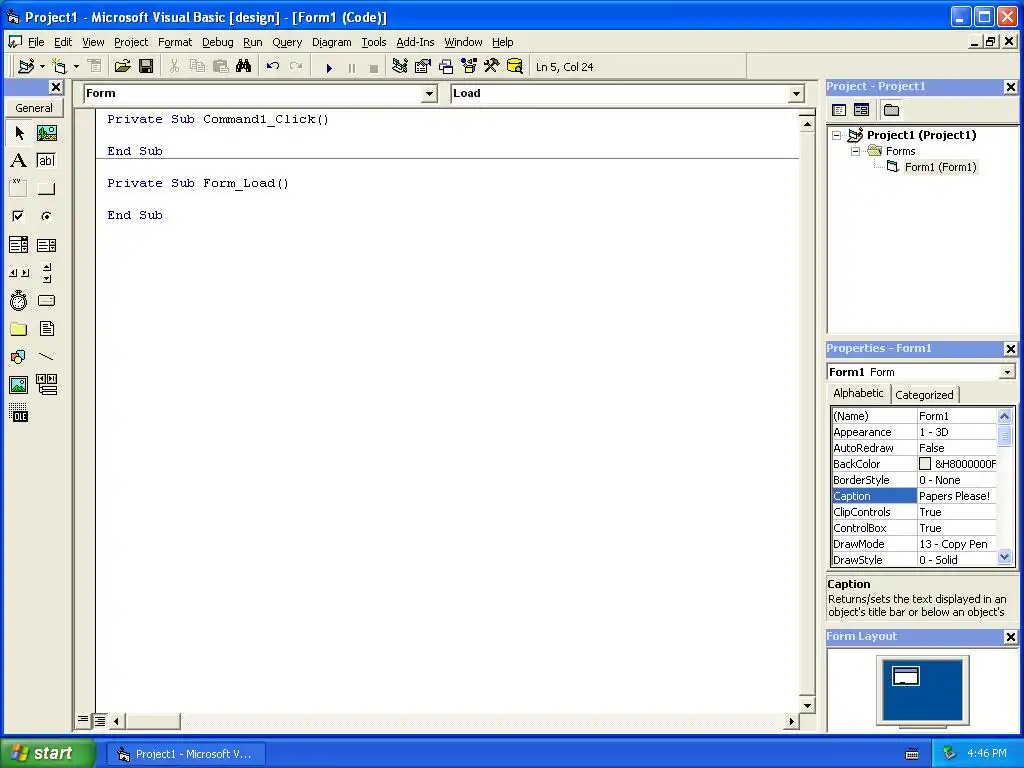Click the End stop icon in the toolbar
1024x768 pixels.
point(374,67)
